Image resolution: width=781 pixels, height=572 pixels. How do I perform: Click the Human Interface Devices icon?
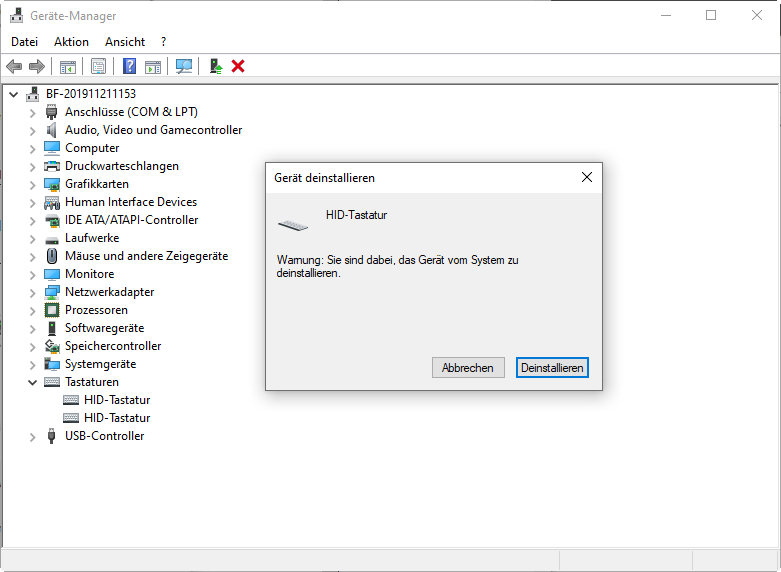(52, 202)
